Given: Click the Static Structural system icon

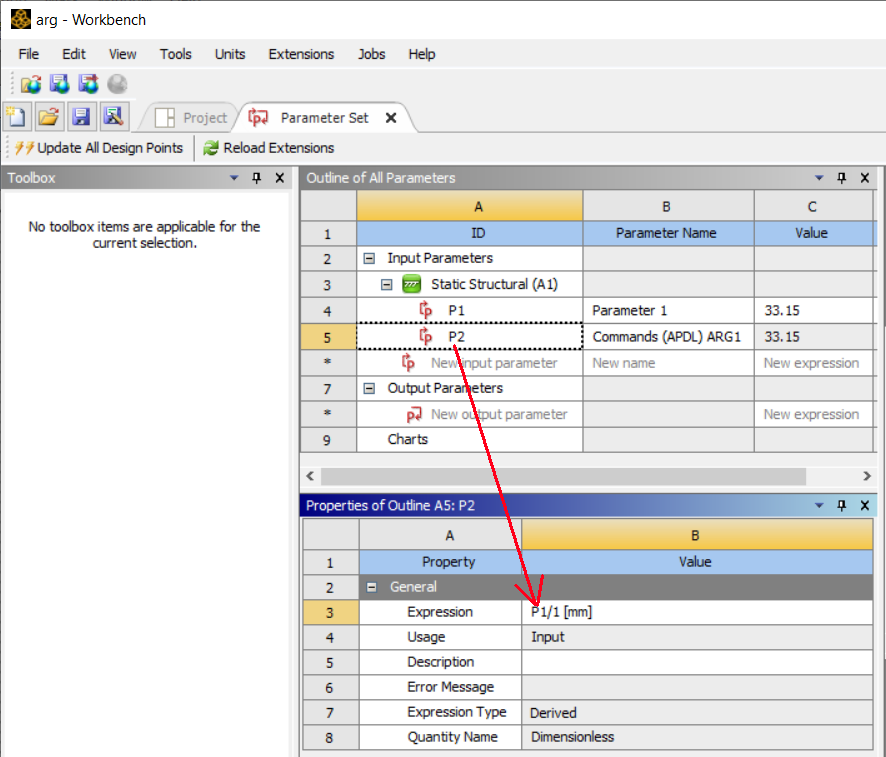Looking at the screenshot, I should point(412,284).
